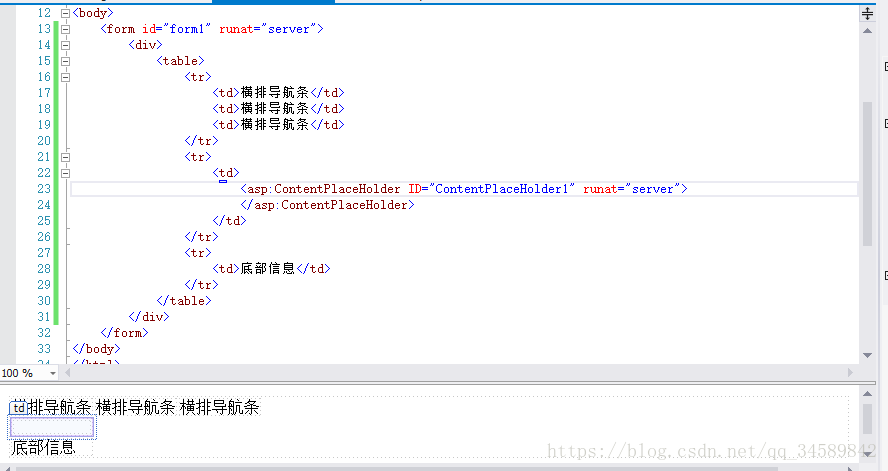Image resolution: width=888 pixels, height=471 pixels.
Task: Click 底部信息 td code on line 28
Action: (x=271, y=269)
